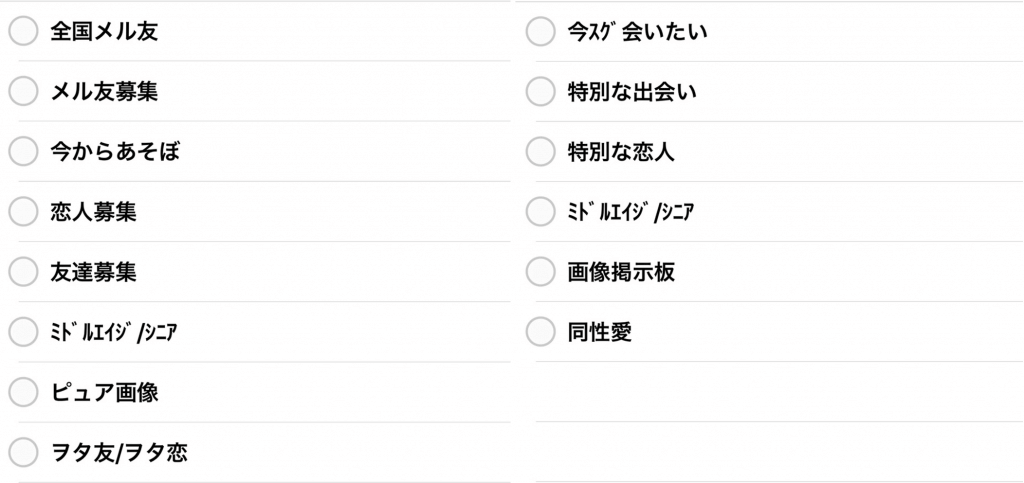The height and width of the screenshot is (483, 1024).
Task: Tap the 画像掲示板 text label
Action: 621,271
